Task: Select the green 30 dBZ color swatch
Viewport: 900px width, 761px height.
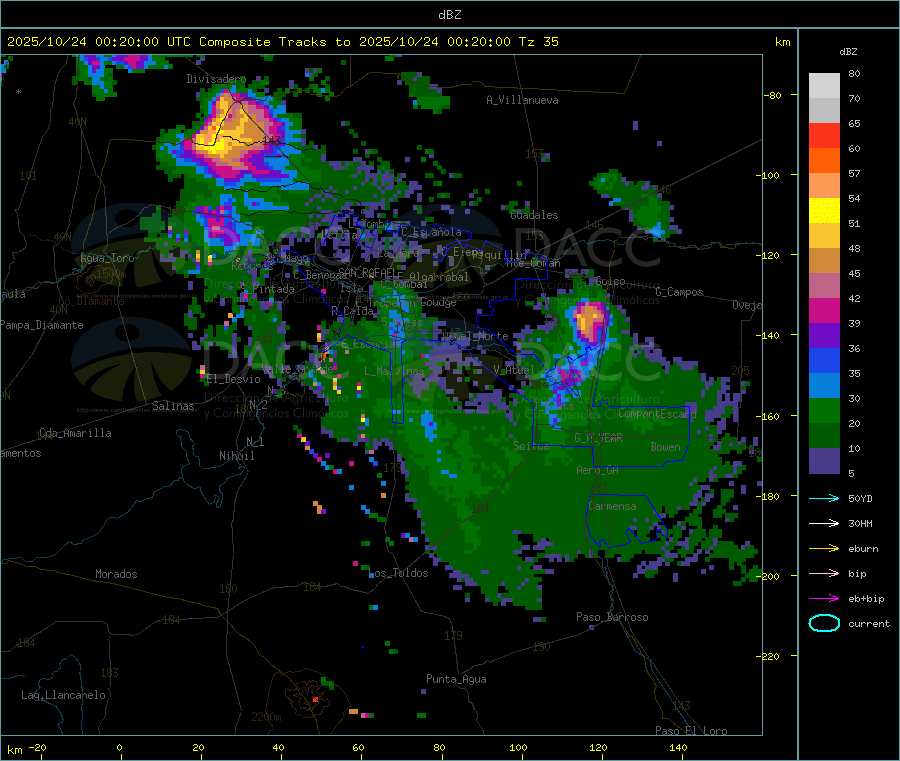Action: tap(824, 410)
